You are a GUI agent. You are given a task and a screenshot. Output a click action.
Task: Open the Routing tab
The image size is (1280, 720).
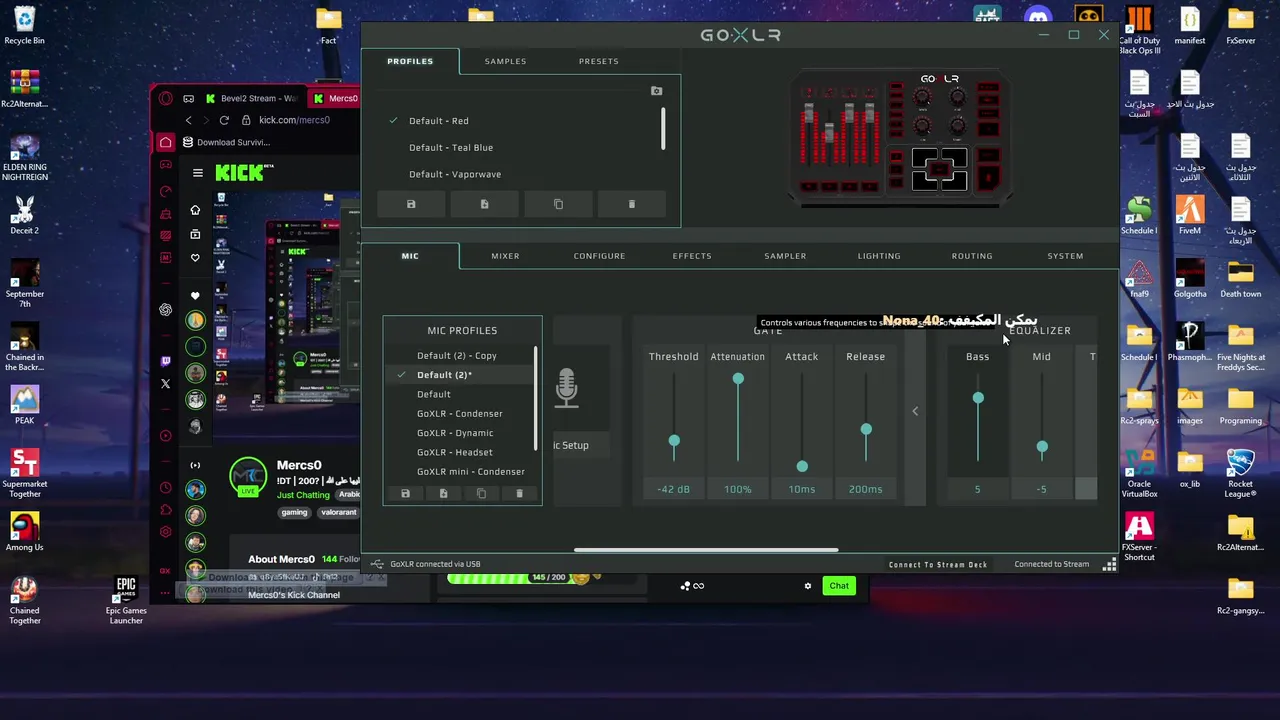pyautogui.click(x=972, y=256)
